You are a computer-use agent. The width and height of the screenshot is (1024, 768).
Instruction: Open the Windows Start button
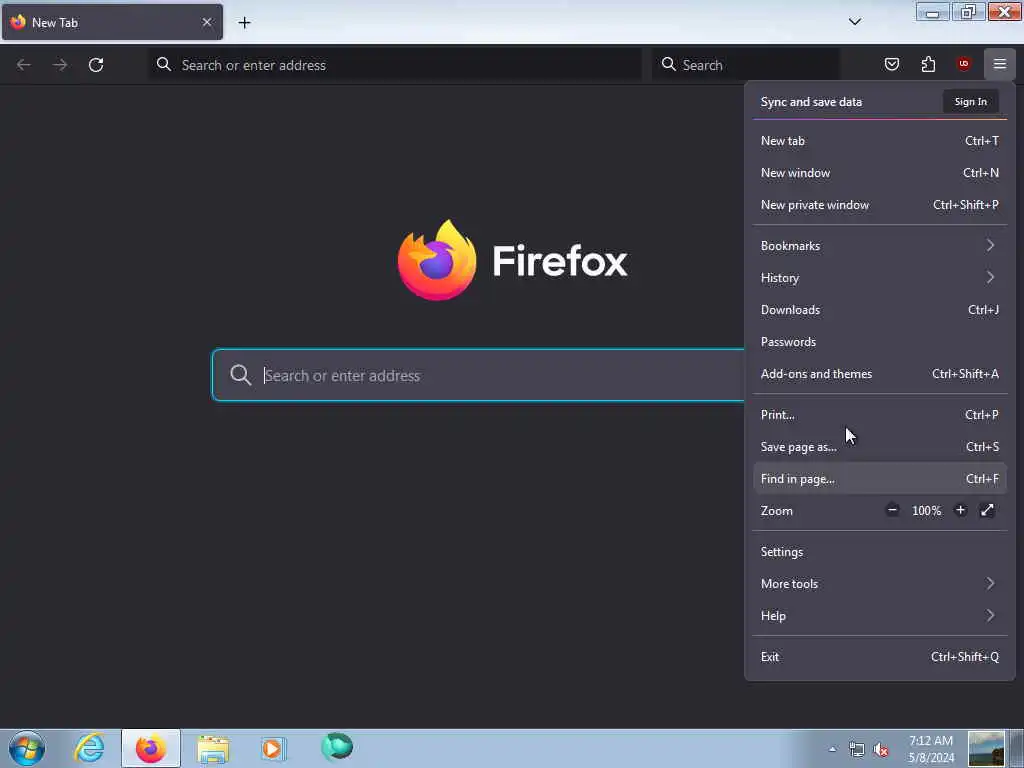coord(27,748)
